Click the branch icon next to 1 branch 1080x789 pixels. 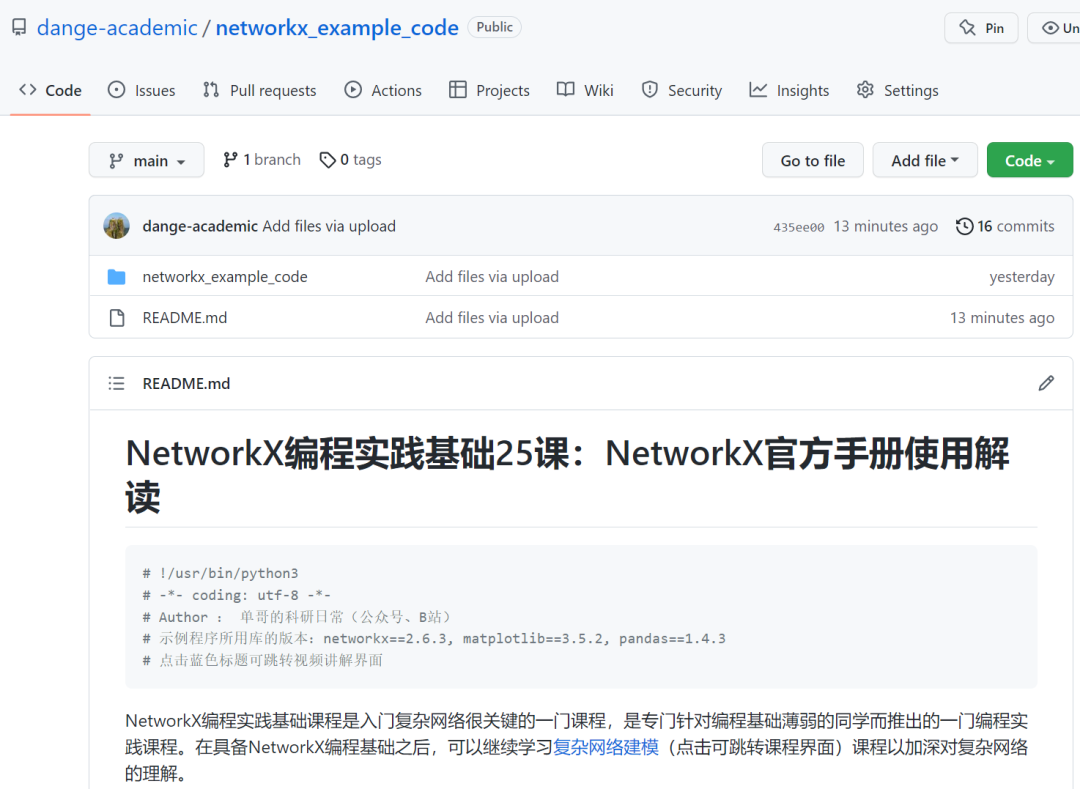(x=230, y=160)
